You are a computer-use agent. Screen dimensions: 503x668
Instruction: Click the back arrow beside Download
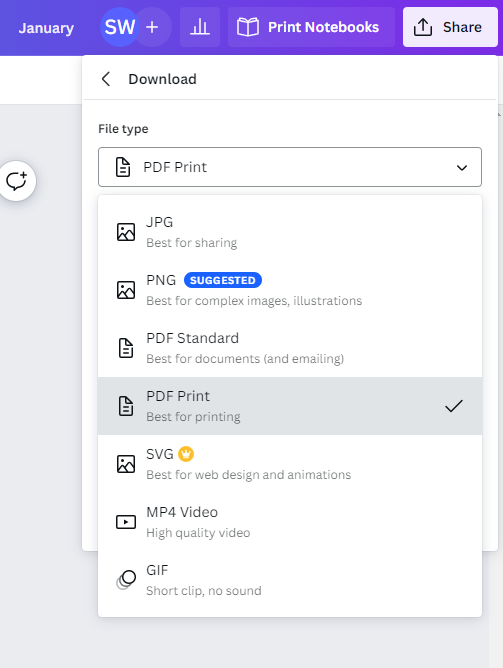click(106, 79)
